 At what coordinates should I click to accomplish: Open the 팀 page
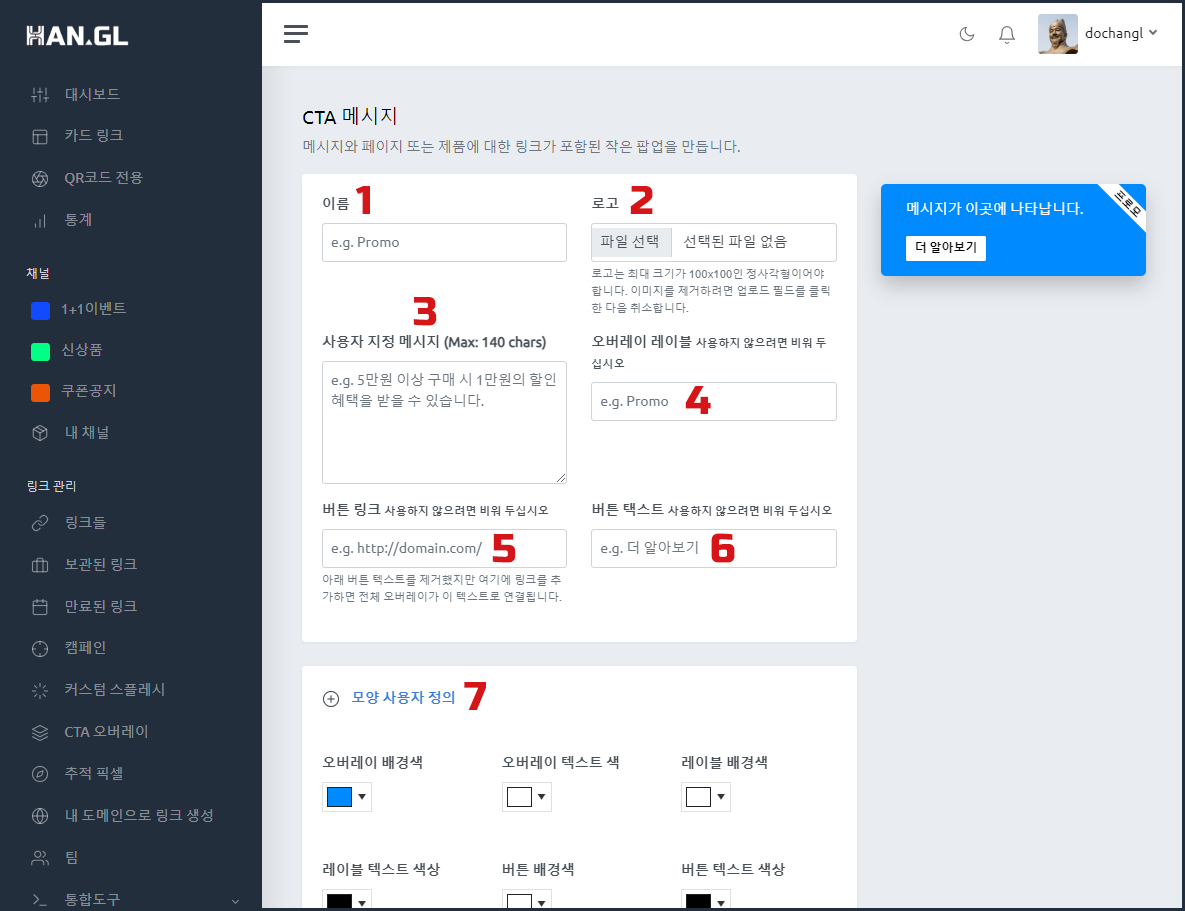coord(71,857)
